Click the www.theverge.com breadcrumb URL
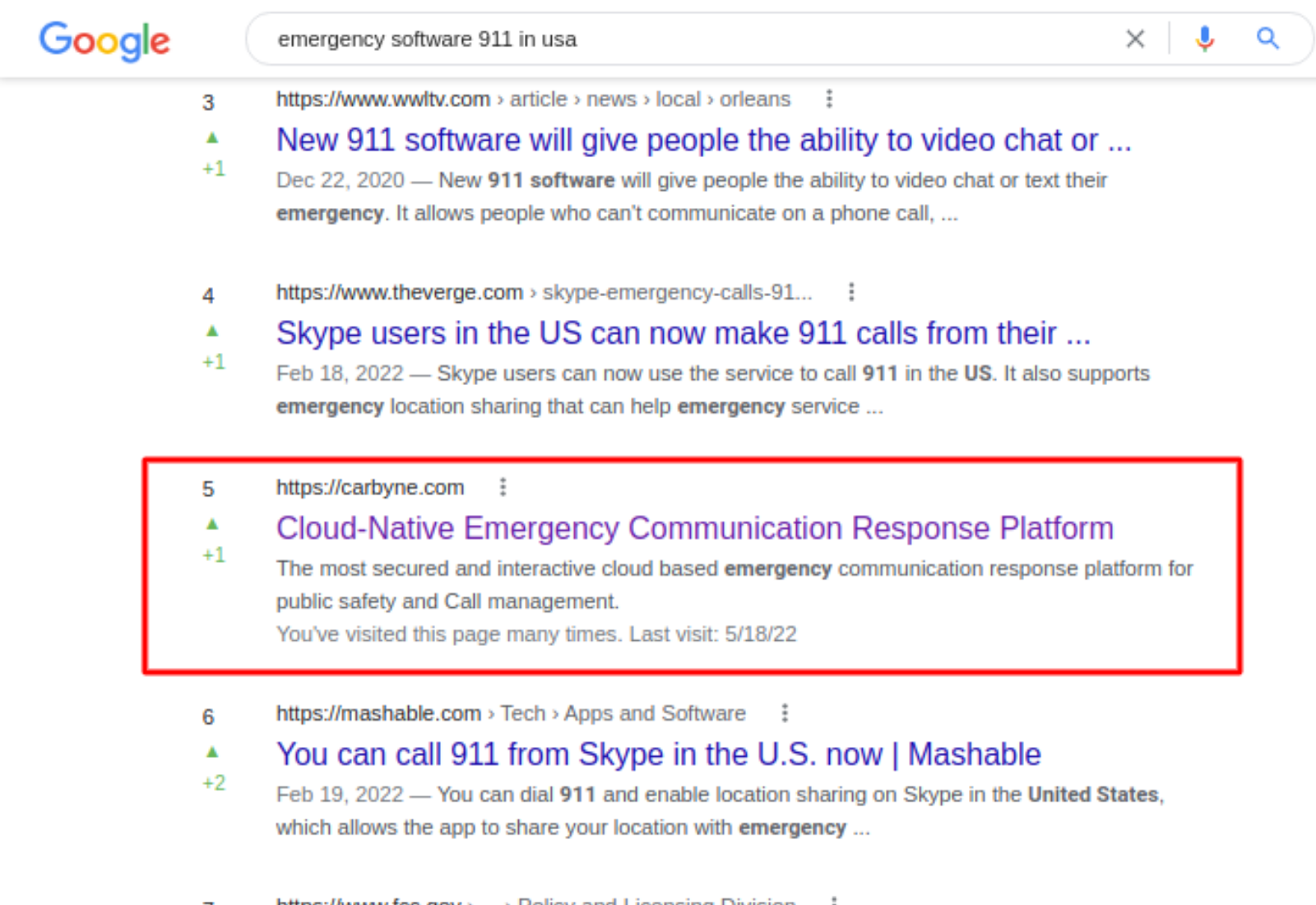This screenshot has width=1316, height=905. 400,293
